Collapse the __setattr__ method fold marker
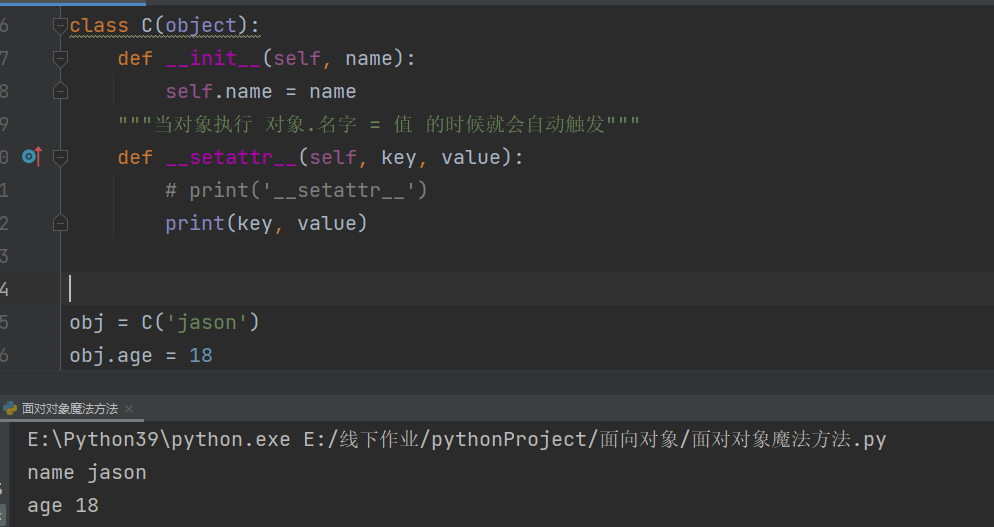 (x=60, y=157)
